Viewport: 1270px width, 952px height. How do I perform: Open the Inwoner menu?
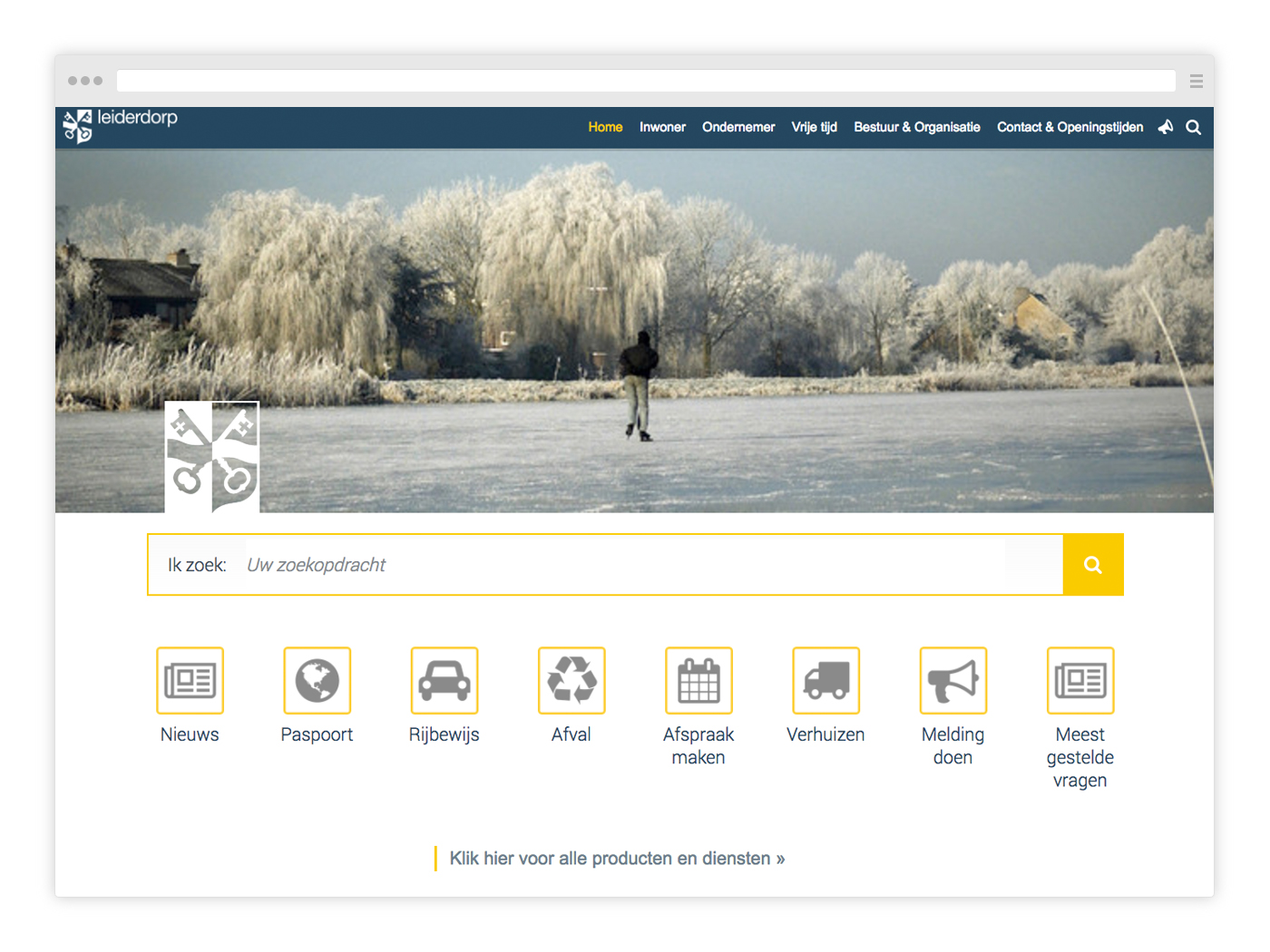point(662,127)
